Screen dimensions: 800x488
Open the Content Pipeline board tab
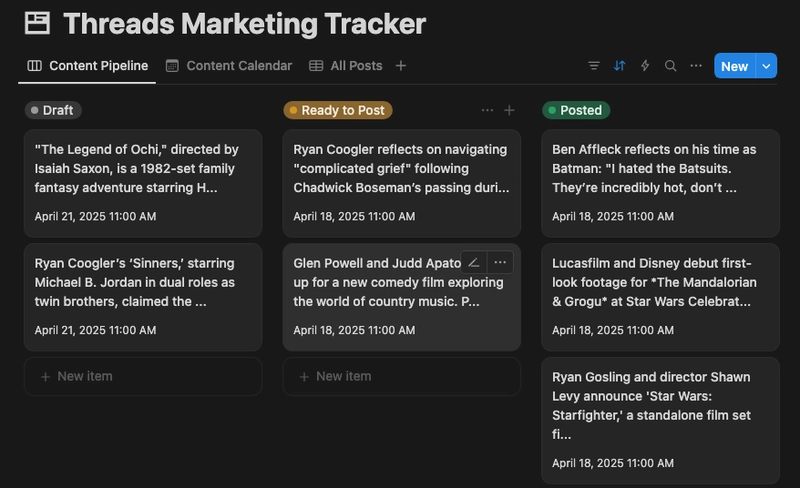point(87,66)
